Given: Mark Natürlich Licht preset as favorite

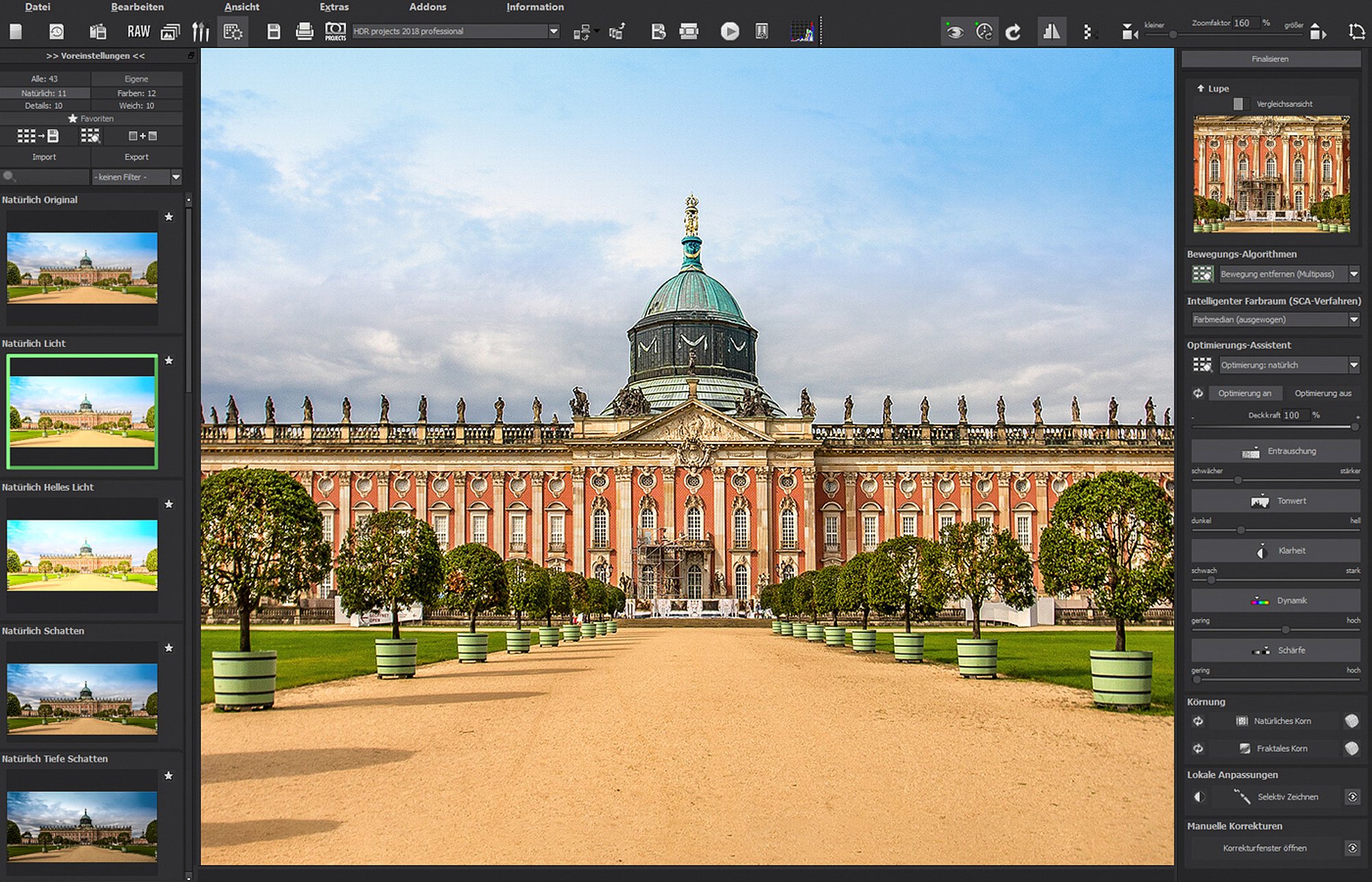Looking at the screenshot, I should click(x=169, y=360).
